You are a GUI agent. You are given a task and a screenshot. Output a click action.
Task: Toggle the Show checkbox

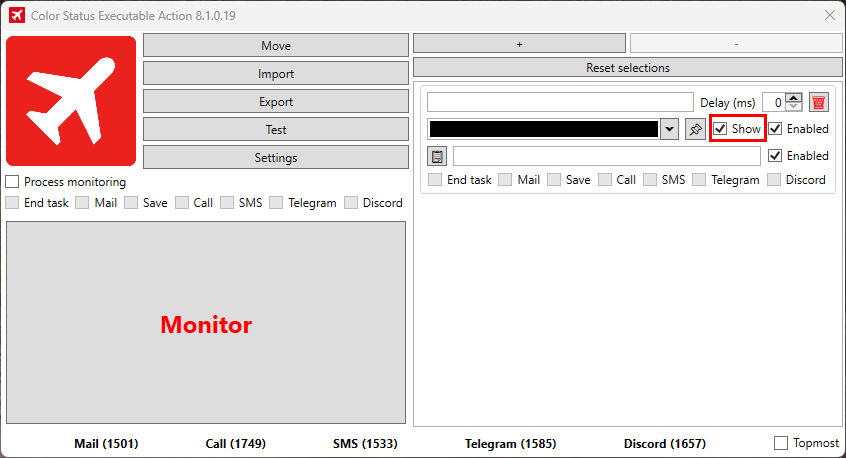tap(720, 128)
